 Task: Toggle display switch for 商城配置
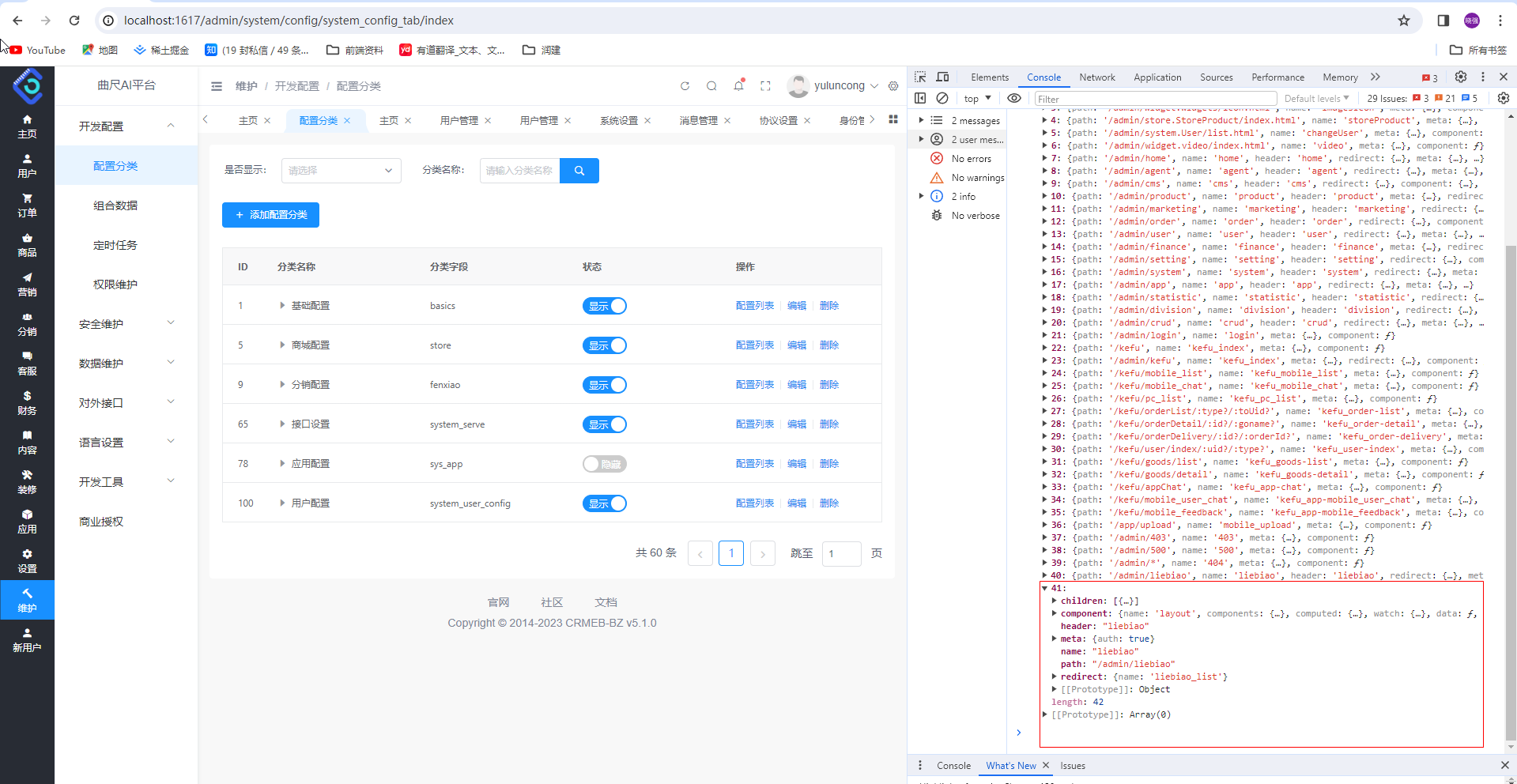tap(605, 345)
